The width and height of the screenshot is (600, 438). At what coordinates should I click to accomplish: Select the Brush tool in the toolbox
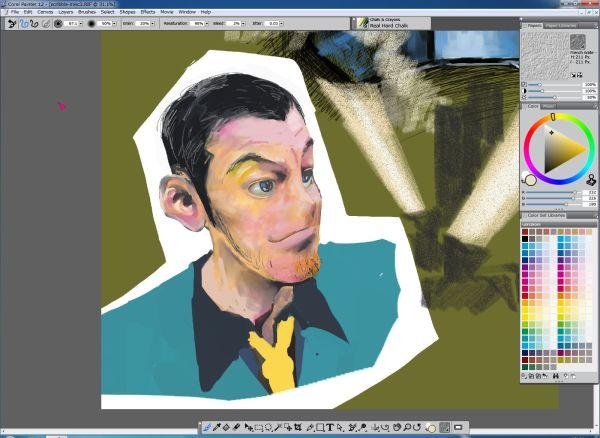coord(207,427)
